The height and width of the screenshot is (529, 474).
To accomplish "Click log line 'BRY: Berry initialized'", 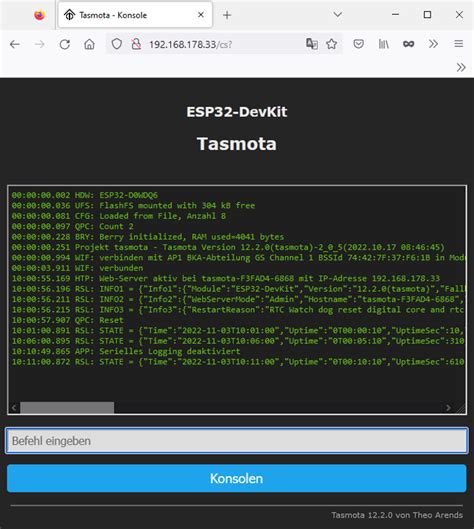I will (x=148, y=237).
